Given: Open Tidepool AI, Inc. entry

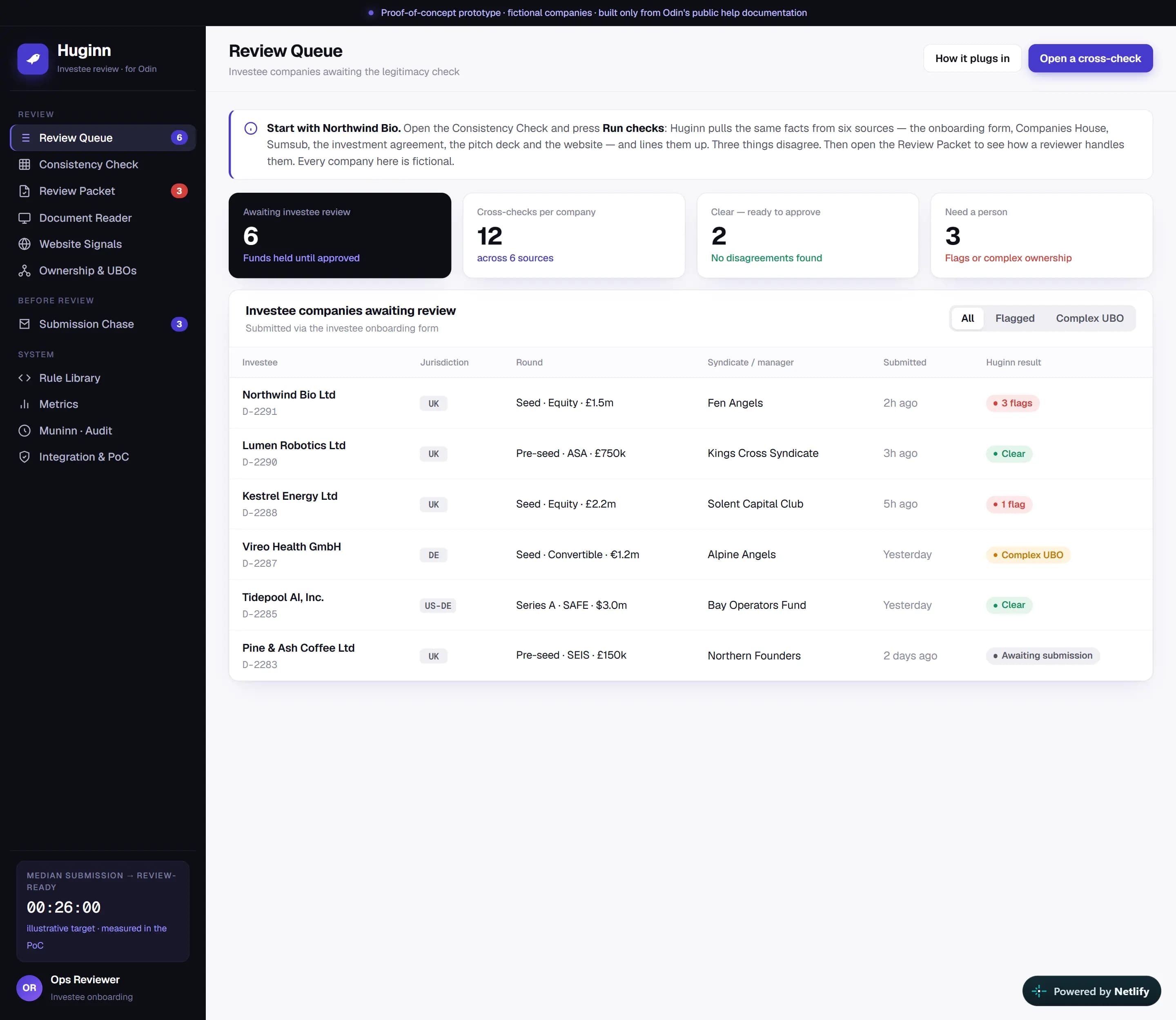Looking at the screenshot, I should (x=690, y=605).
